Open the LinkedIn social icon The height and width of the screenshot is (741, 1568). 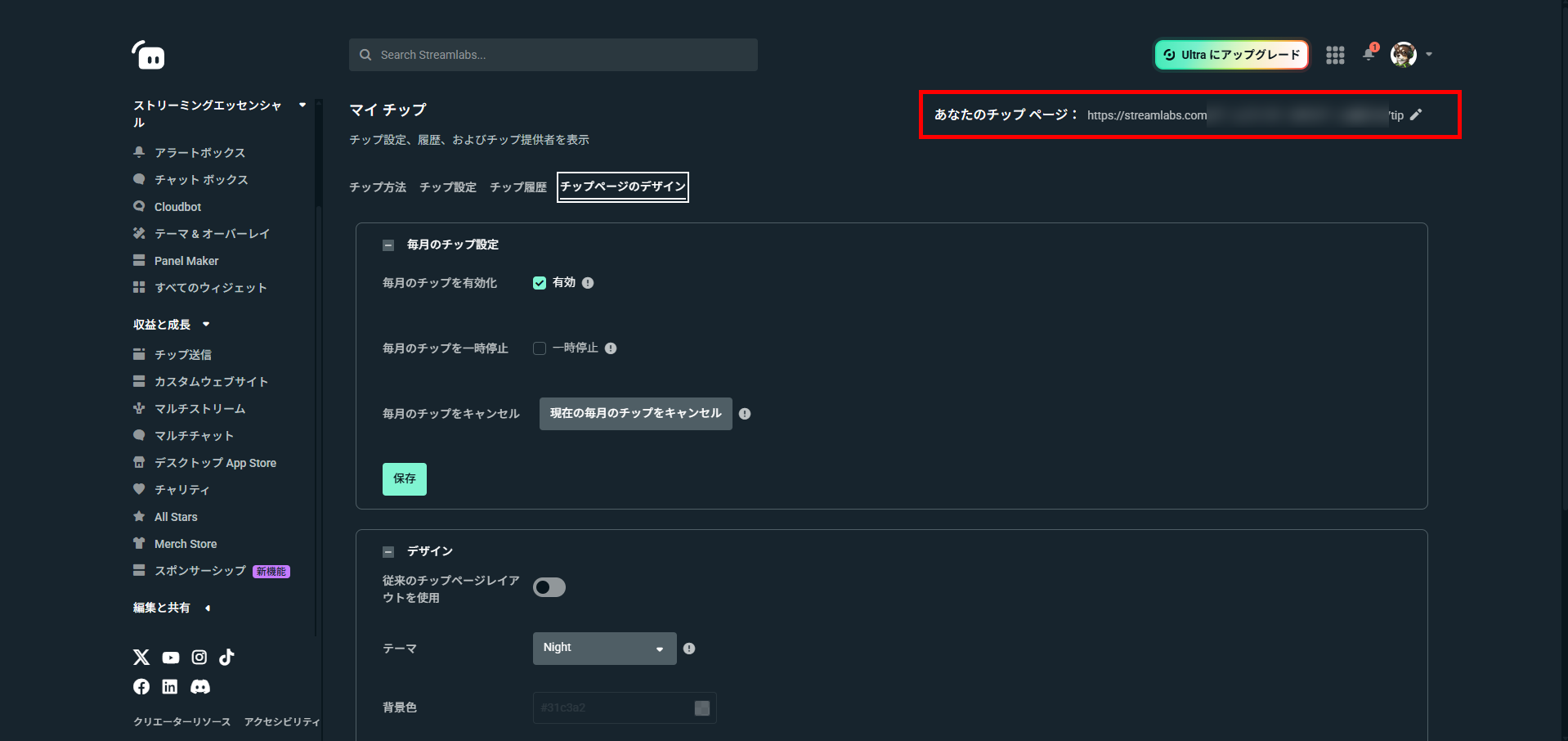(170, 687)
